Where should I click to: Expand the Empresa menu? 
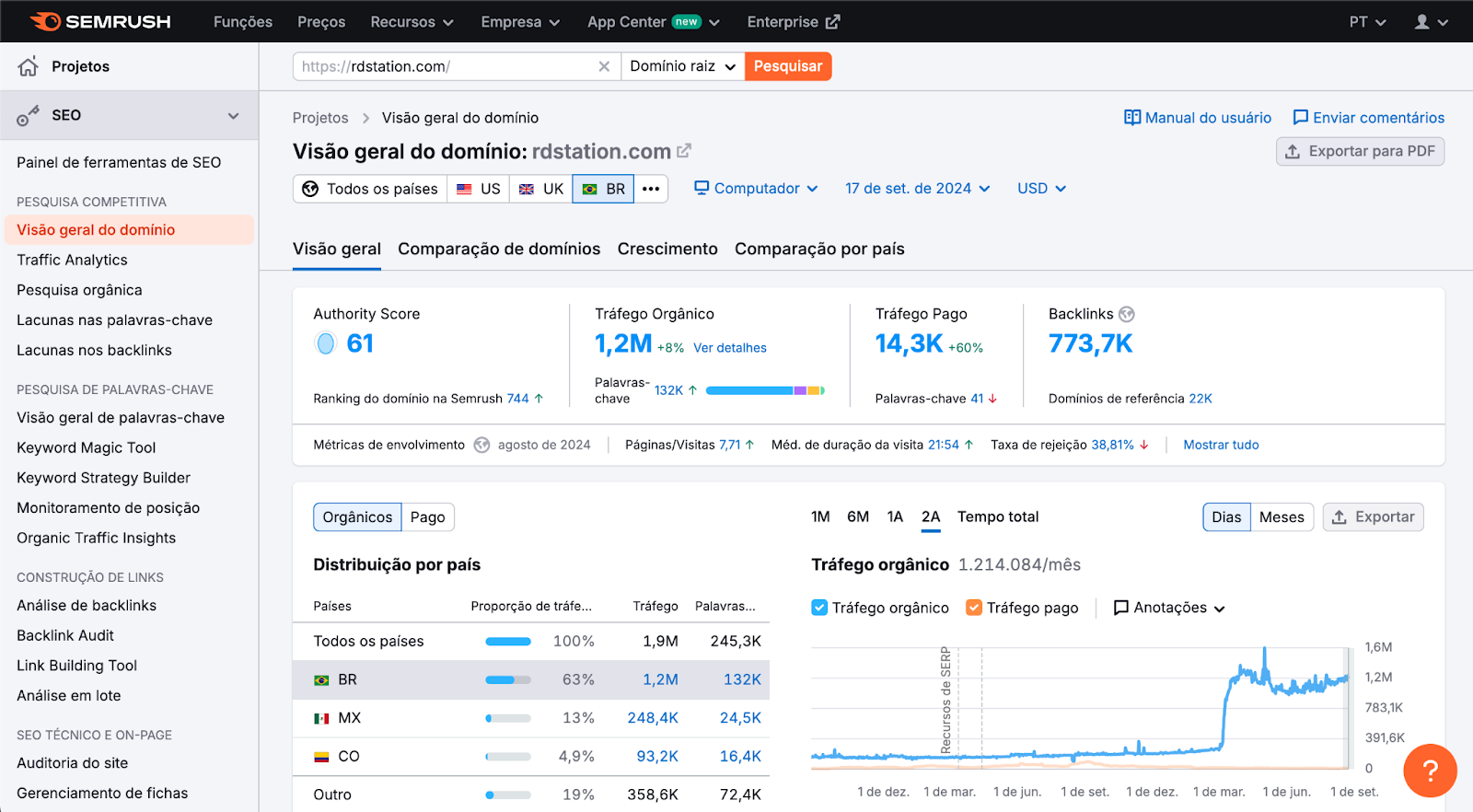click(520, 22)
